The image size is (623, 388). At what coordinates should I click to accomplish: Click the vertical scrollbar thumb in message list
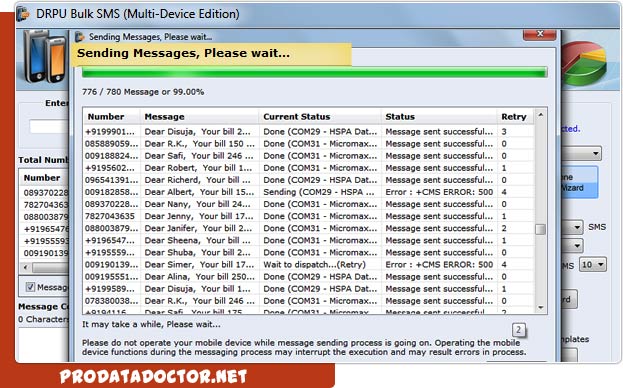coord(540,229)
